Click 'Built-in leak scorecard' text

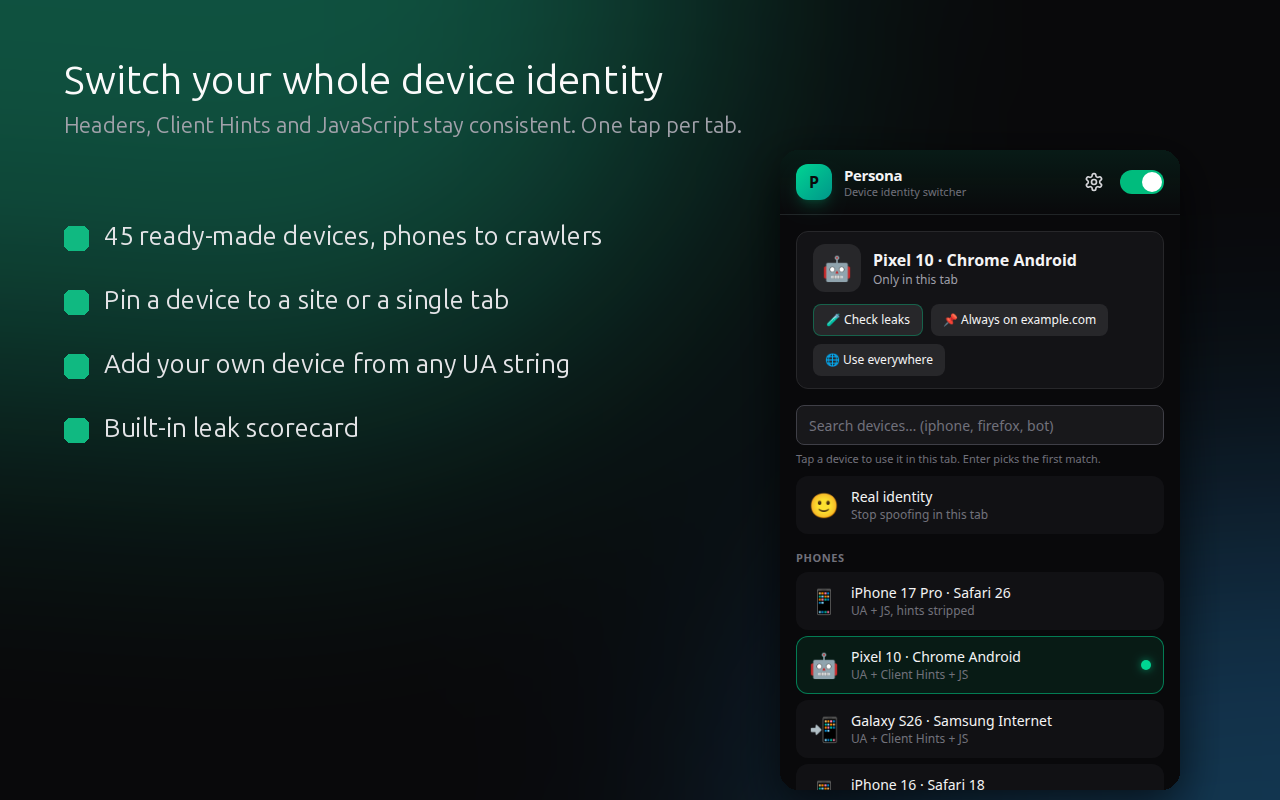pyautogui.click(x=231, y=428)
